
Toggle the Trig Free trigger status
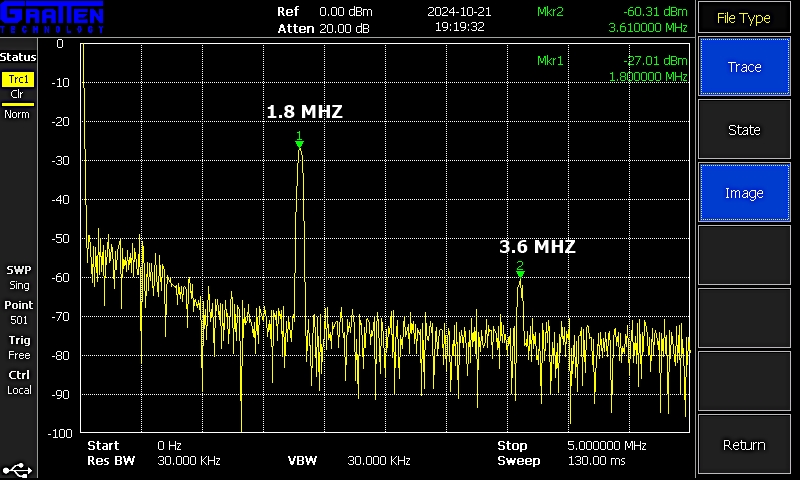tap(19, 347)
